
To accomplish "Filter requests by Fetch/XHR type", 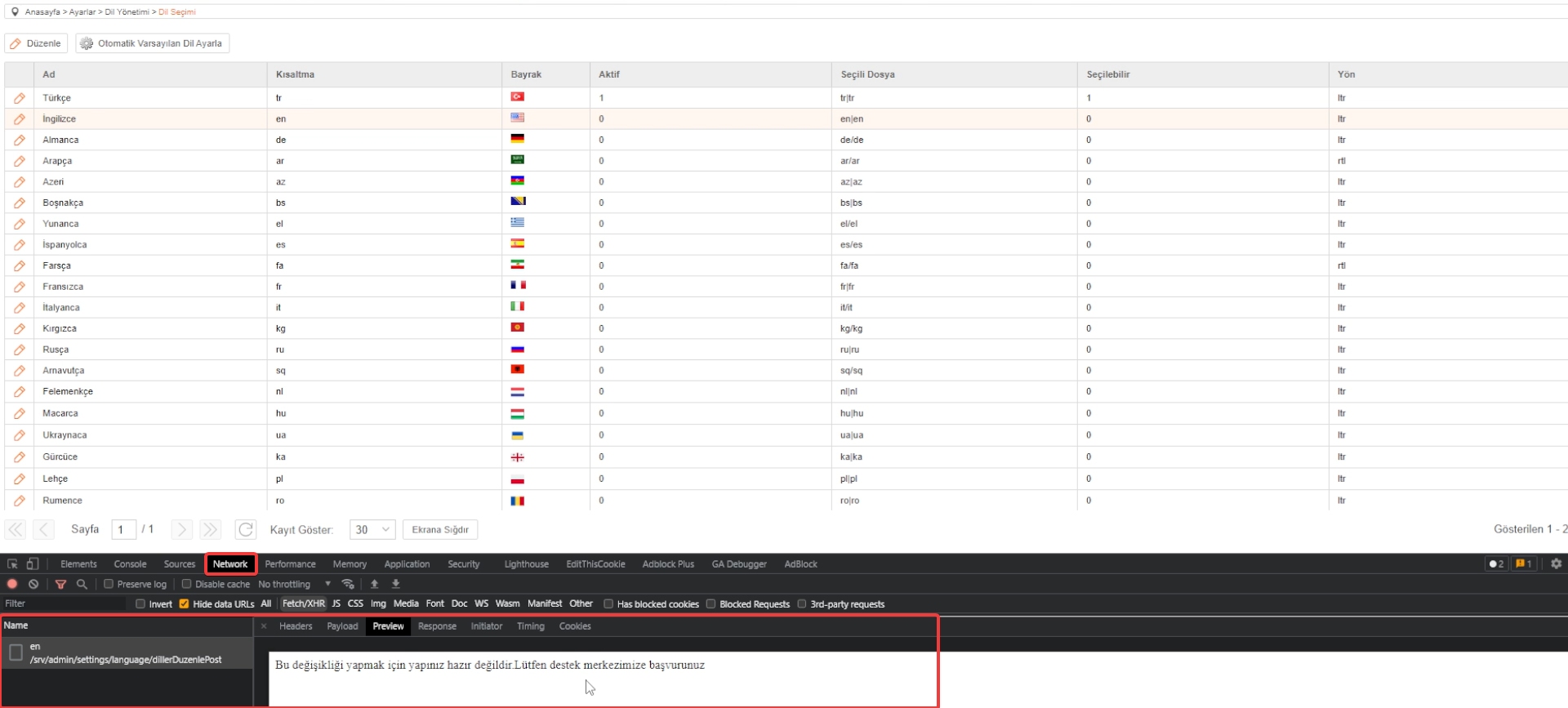I will [x=304, y=604].
